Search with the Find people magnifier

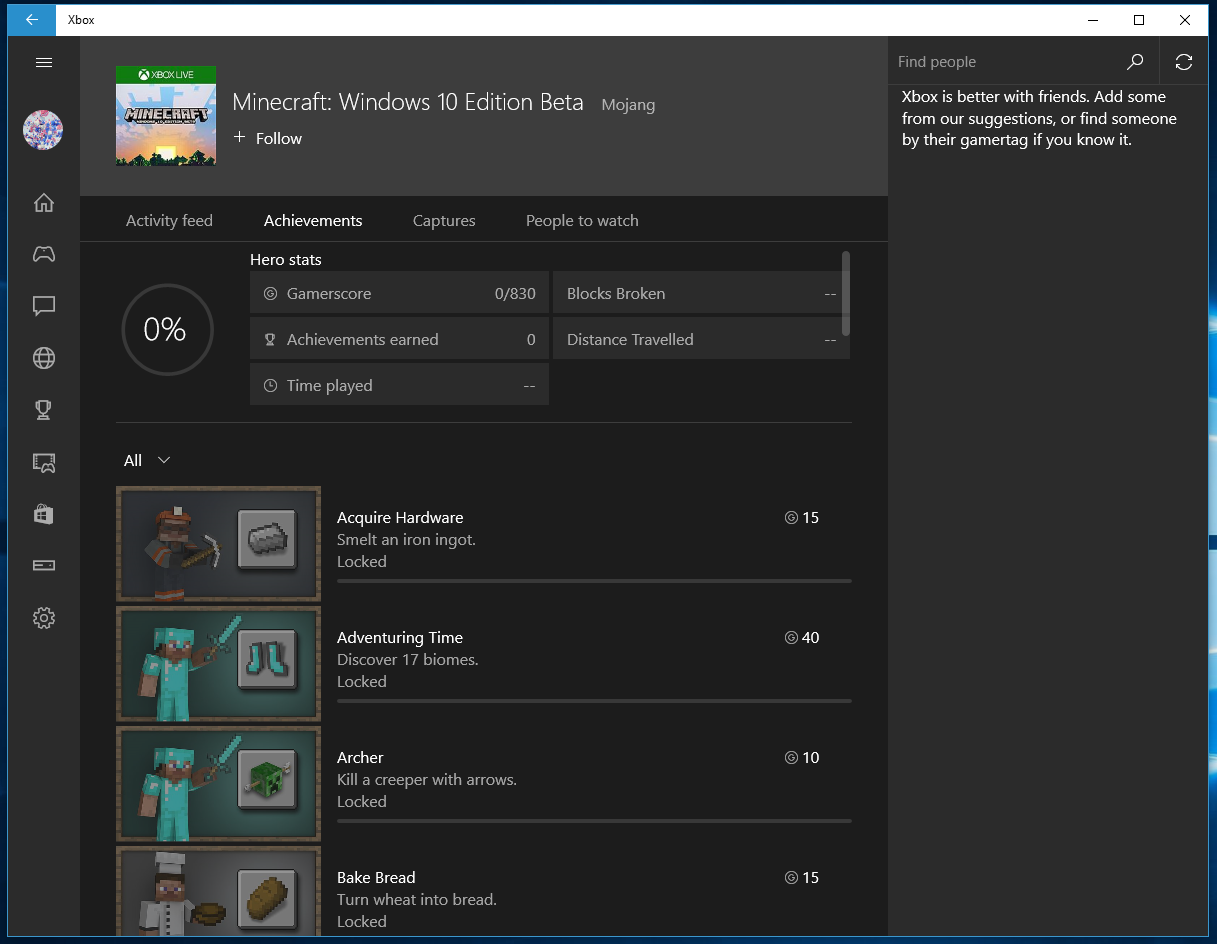(x=1135, y=61)
